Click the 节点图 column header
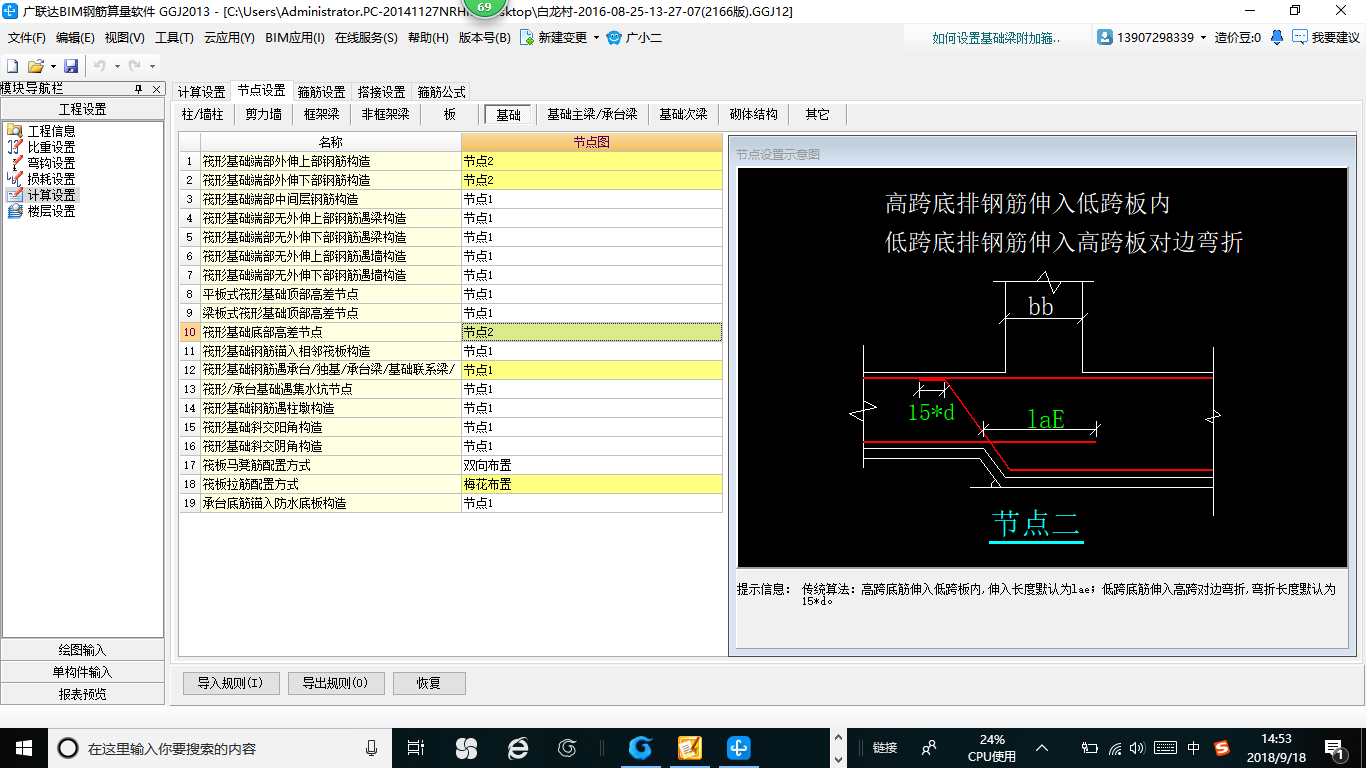The height and width of the screenshot is (768, 1366). tap(591, 142)
